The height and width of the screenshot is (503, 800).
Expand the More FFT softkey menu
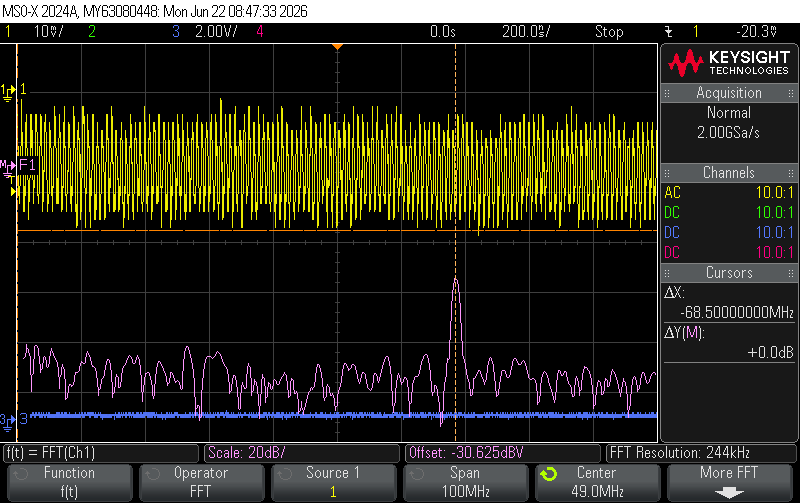tap(729, 482)
